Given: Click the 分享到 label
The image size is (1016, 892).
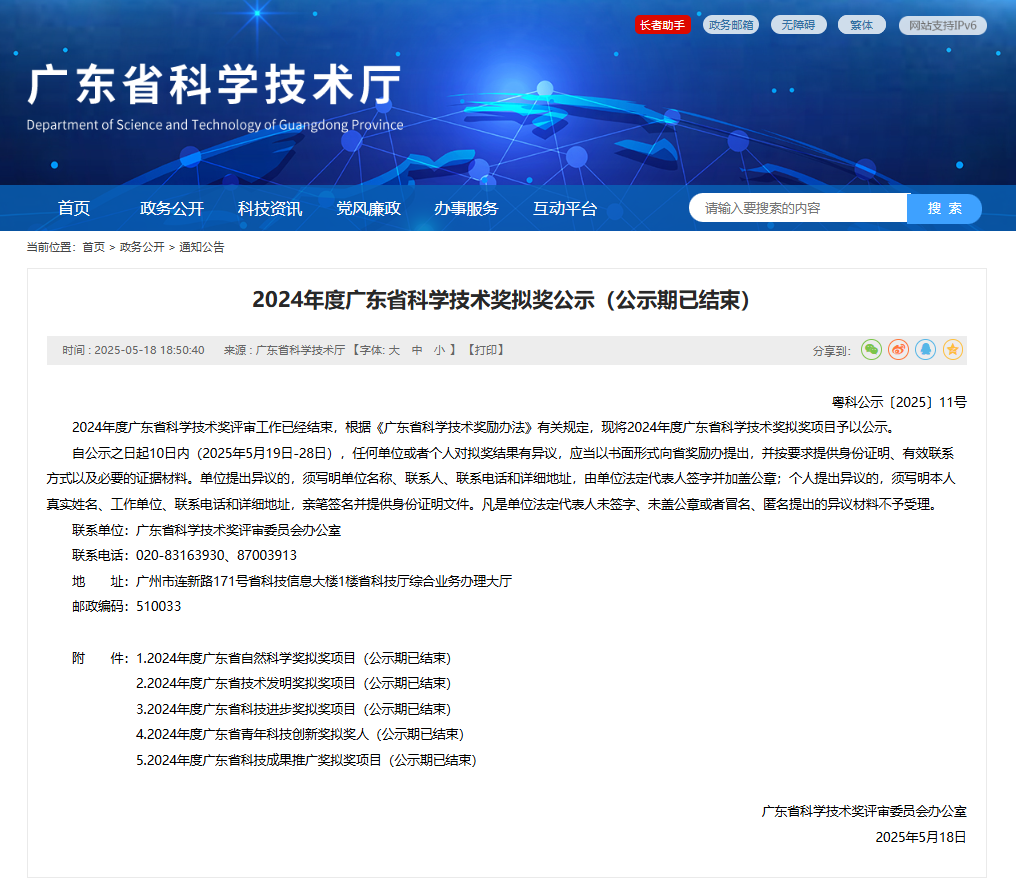Looking at the screenshot, I should (831, 350).
